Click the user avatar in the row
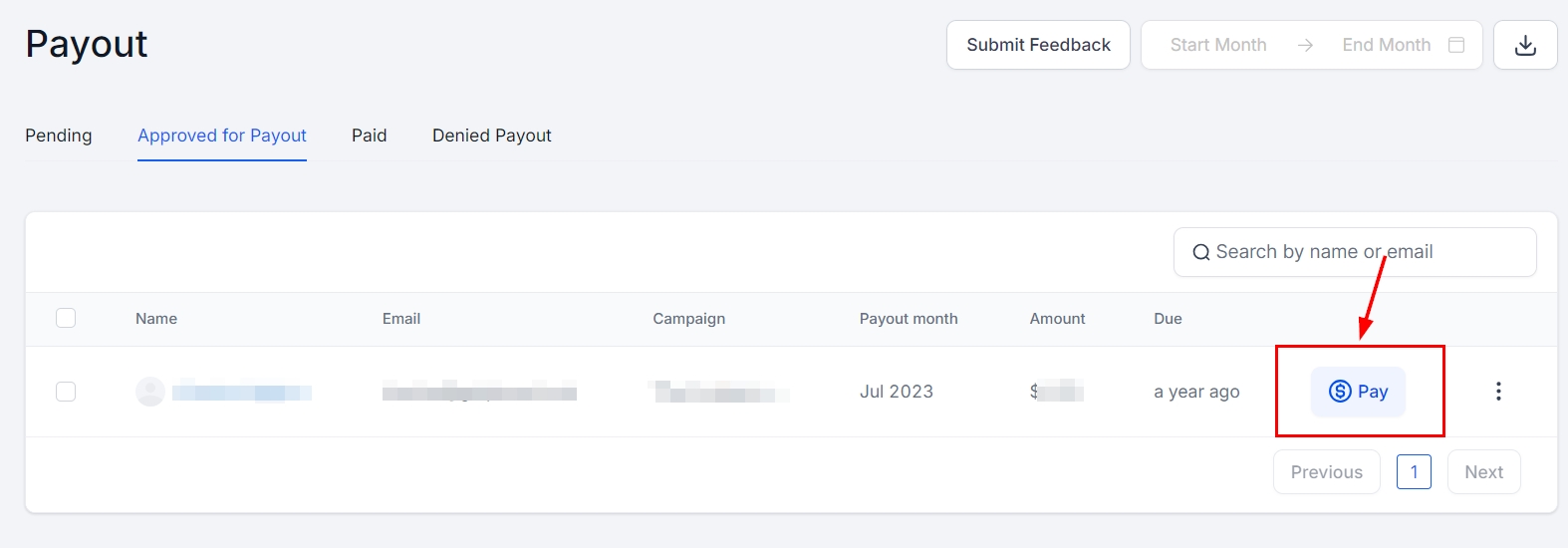Screen dimensions: 1568x548 coord(150,392)
